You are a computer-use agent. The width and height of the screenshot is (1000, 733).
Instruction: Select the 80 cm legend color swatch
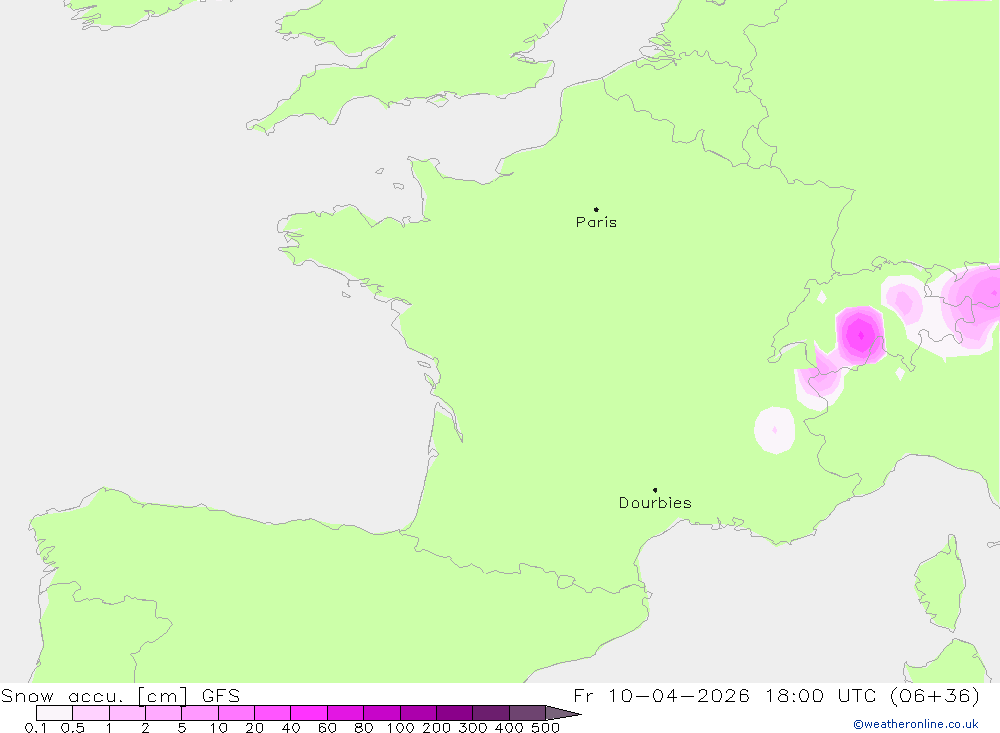382,713
